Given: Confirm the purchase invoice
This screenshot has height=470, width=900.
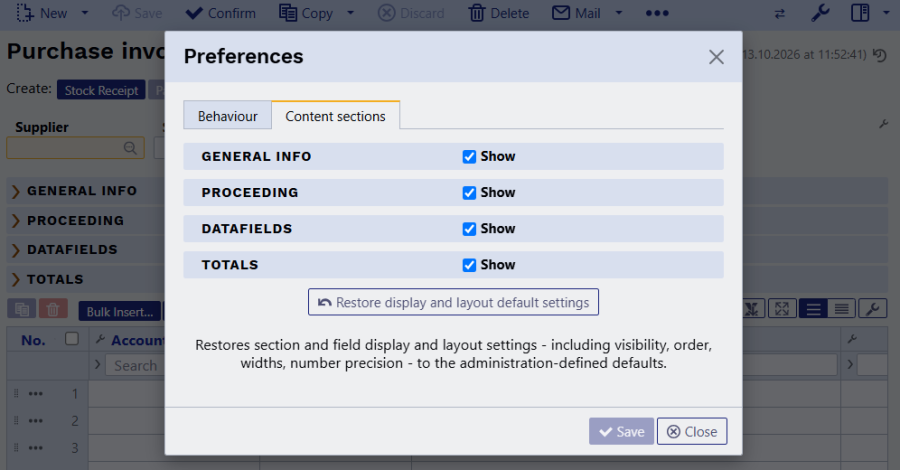Looking at the screenshot, I should (220, 13).
